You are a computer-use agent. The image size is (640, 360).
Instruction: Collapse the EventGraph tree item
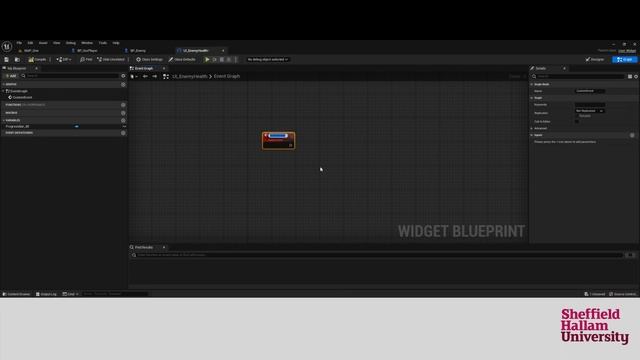tap(3, 91)
